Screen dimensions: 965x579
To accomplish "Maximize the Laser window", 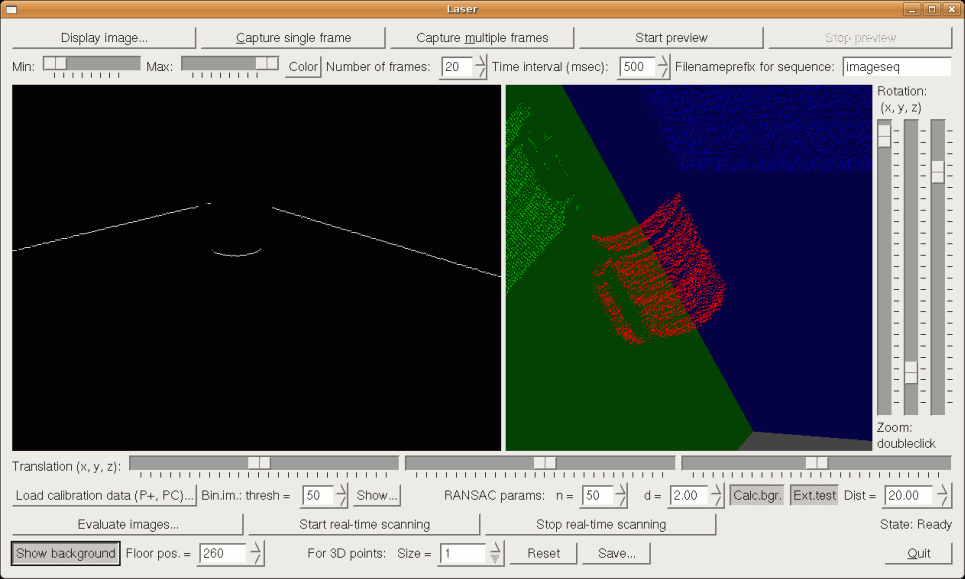I will (x=932, y=9).
